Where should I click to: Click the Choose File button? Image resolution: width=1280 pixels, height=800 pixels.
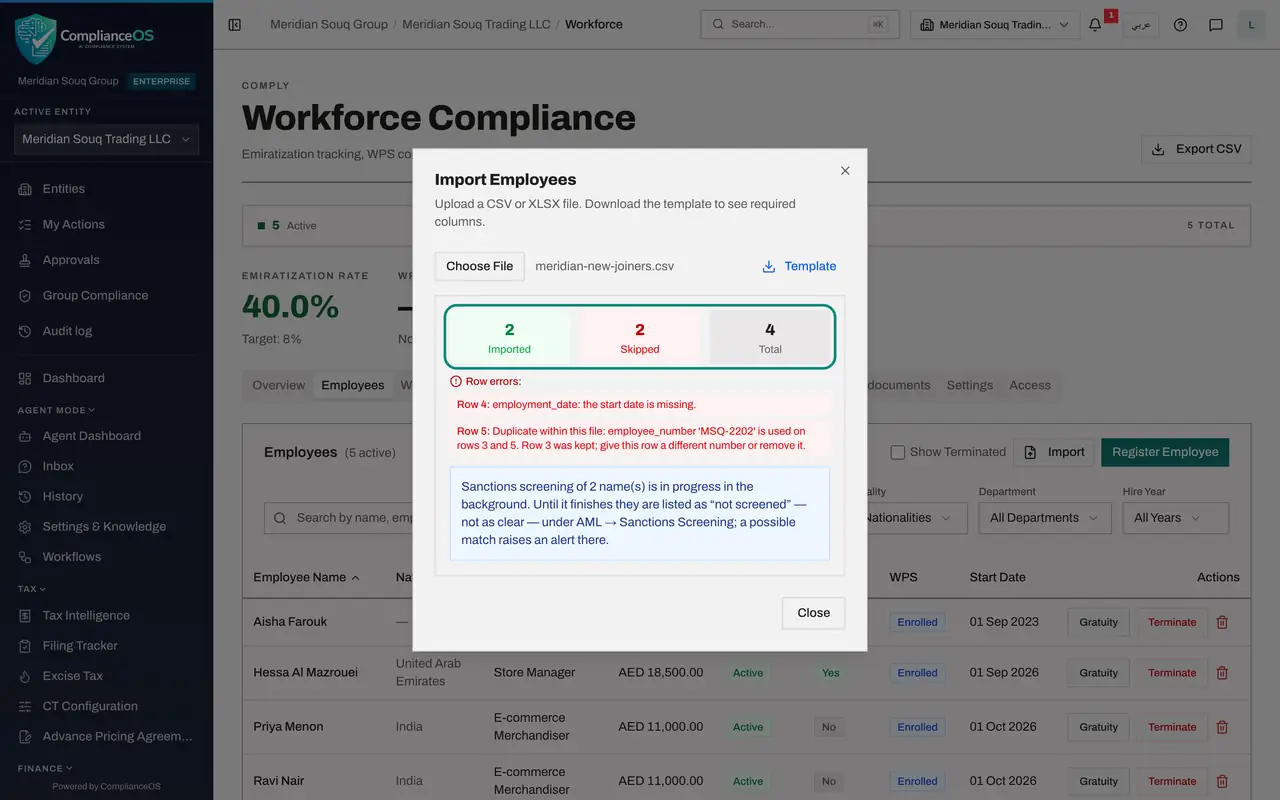tap(480, 266)
